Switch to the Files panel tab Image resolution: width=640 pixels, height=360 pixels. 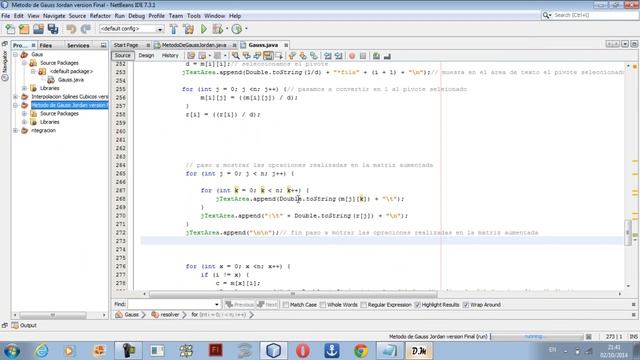(x=46, y=45)
